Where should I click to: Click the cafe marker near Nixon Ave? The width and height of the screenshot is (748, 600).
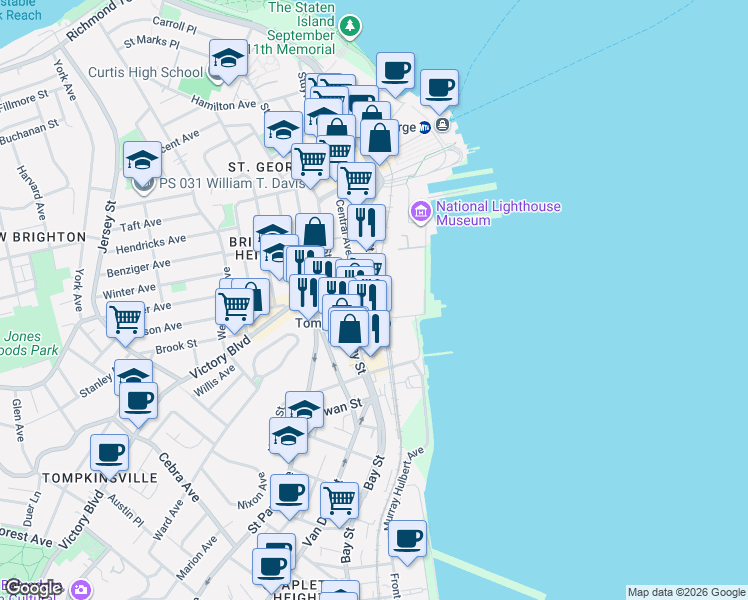click(x=289, y=496)
